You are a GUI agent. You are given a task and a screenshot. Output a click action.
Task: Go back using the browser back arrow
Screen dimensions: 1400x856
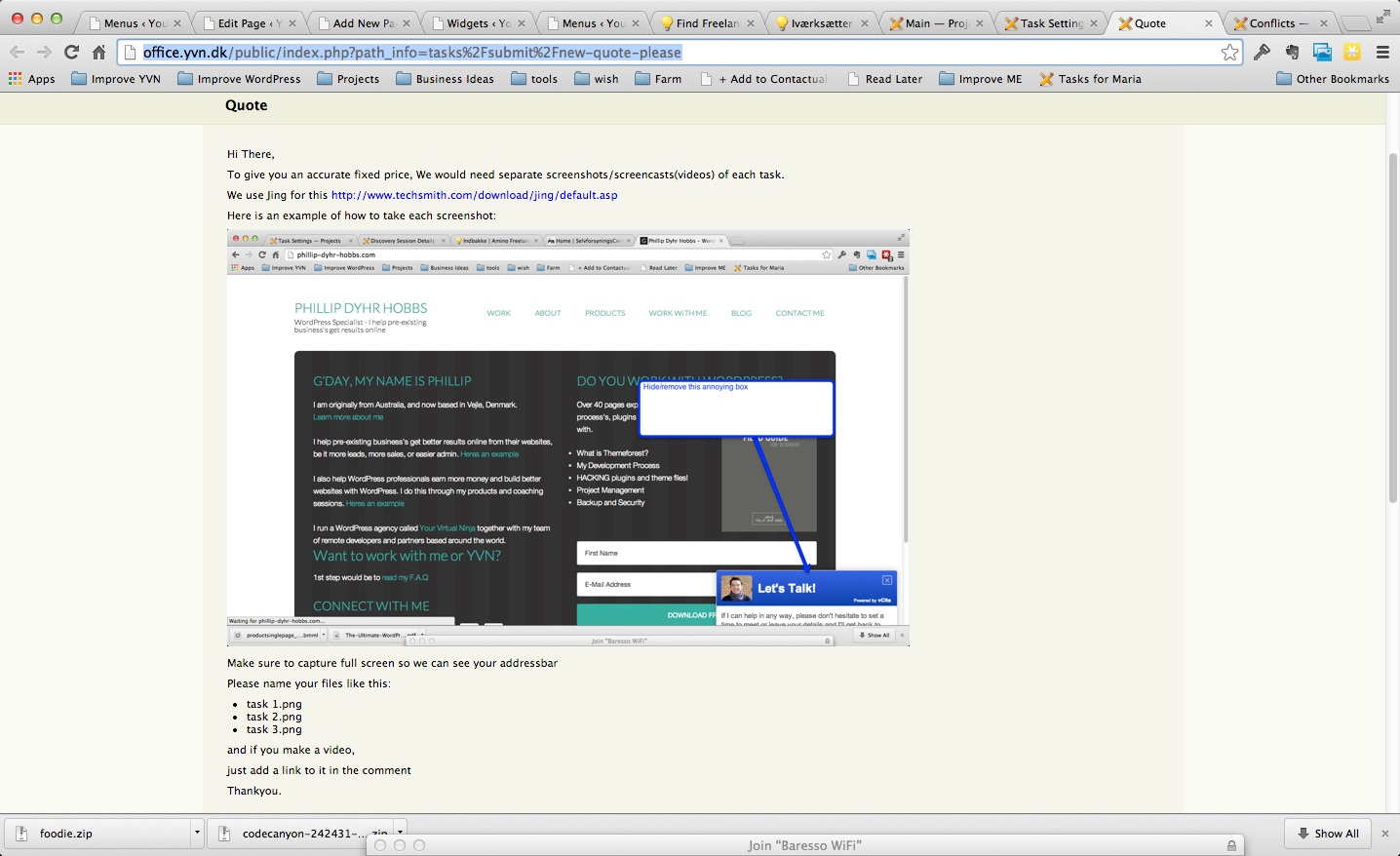17,52
